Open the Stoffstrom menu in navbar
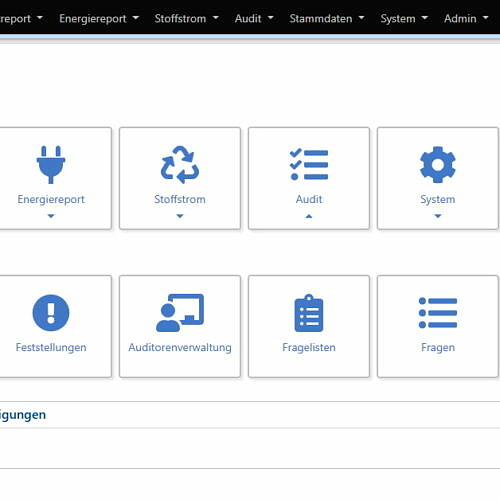Screen dimensions: 500x500 click(186, 18)
